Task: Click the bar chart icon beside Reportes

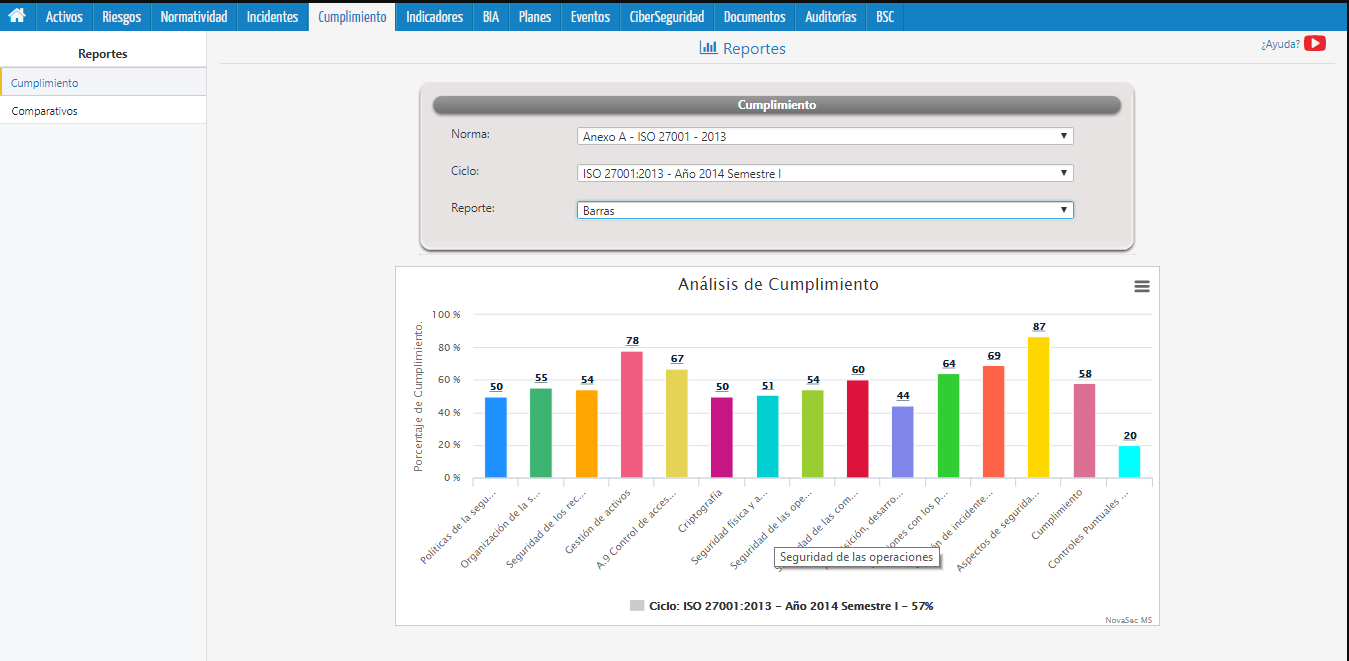Action: pos(708,48)
